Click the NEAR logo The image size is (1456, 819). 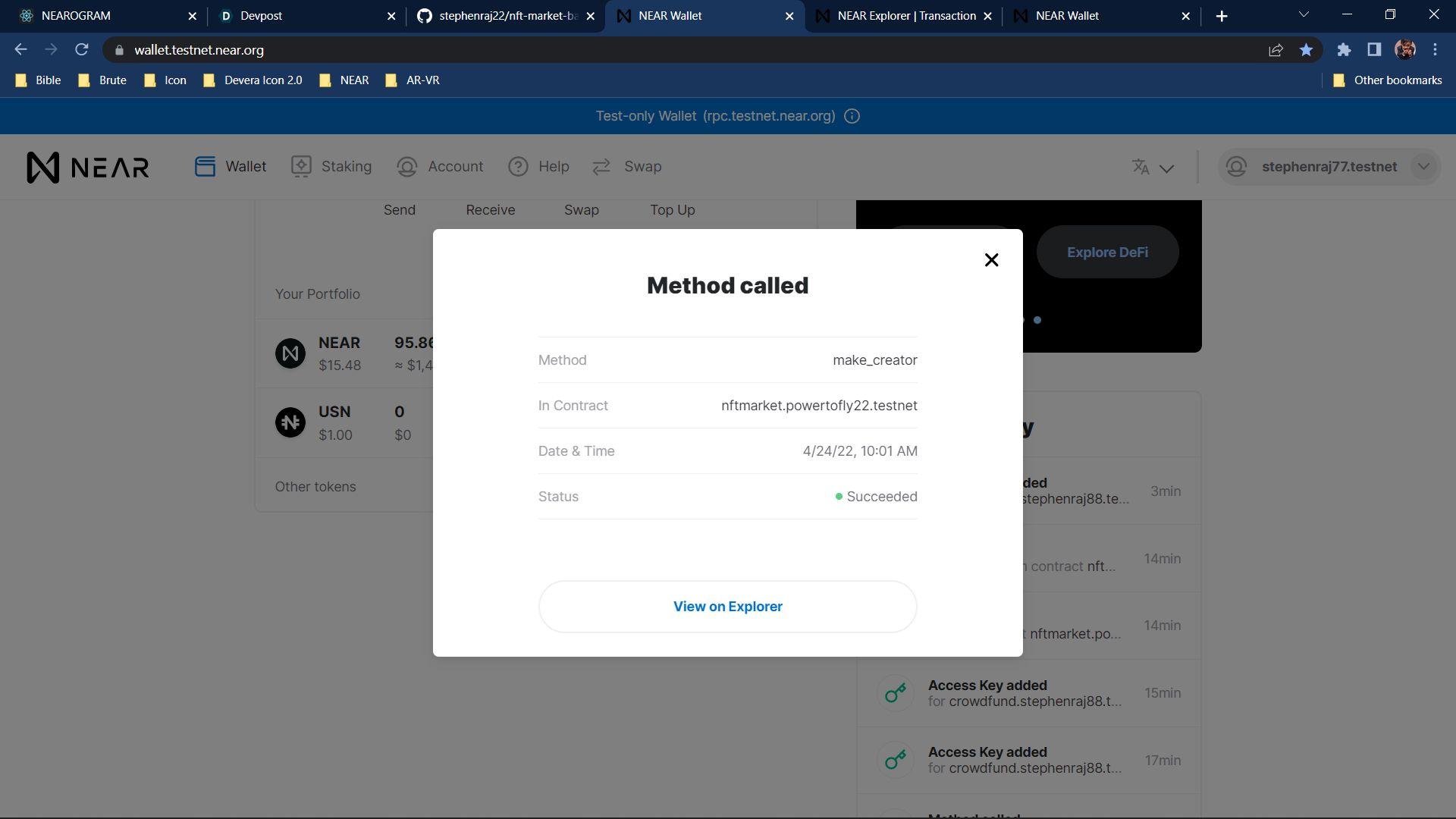(x=88, y=168)
